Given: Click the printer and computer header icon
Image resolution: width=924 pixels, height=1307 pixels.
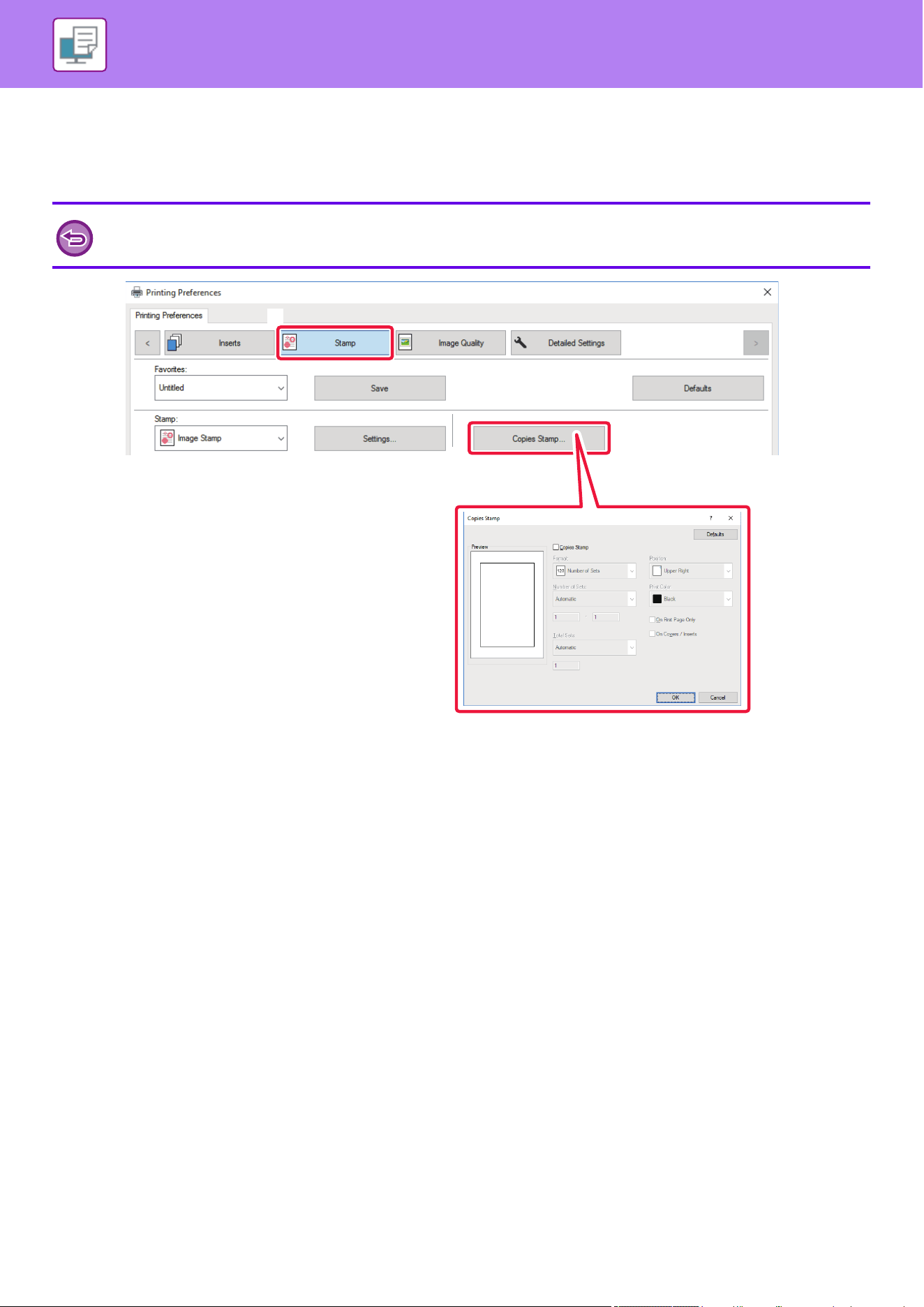Looking at the screenshot, I should 80,45.
